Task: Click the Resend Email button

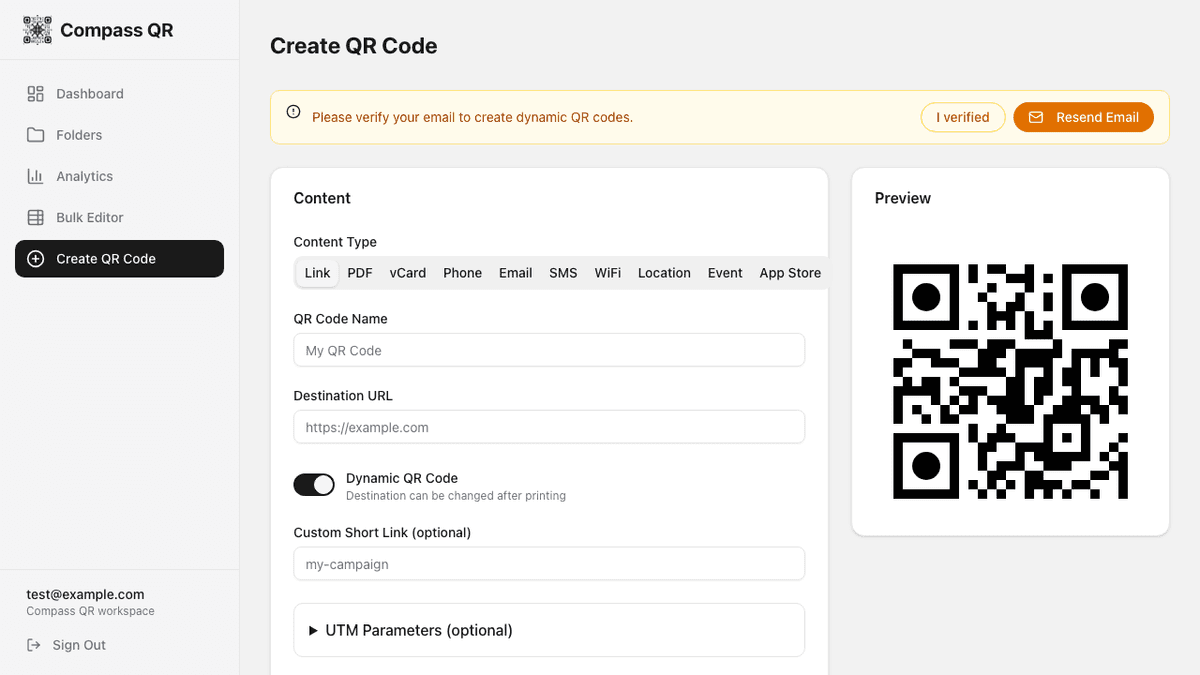Action: (1083, 117)
